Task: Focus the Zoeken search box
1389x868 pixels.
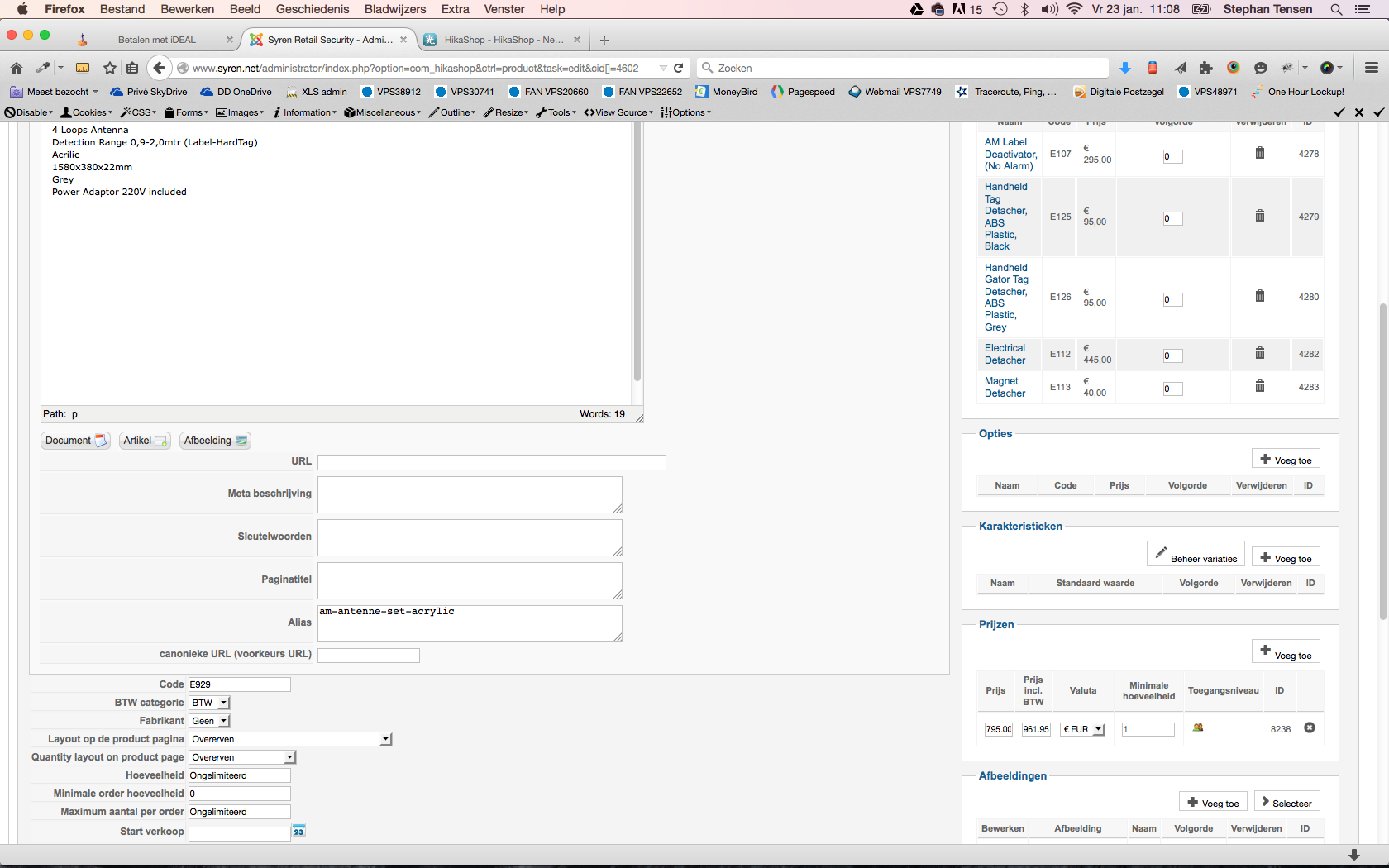Action: click(x=904, y=68)
